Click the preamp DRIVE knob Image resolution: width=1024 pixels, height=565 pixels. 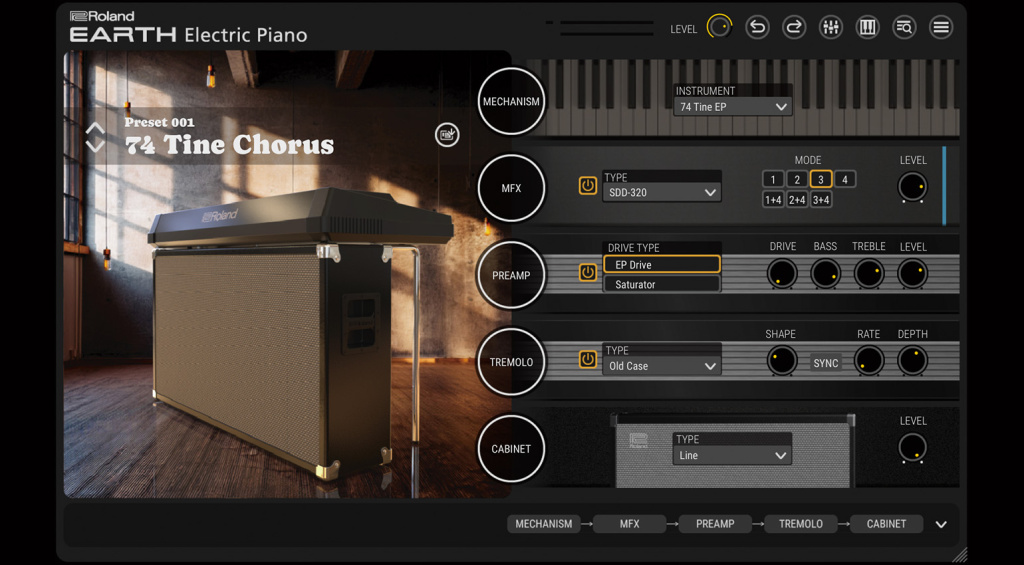(x=782, y=273)
